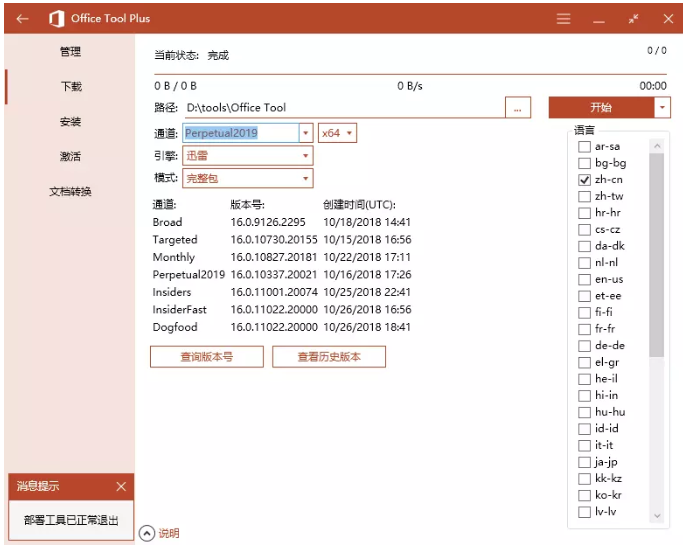
Task: Check the hi-in language box
Action: [x=584, y=396]
